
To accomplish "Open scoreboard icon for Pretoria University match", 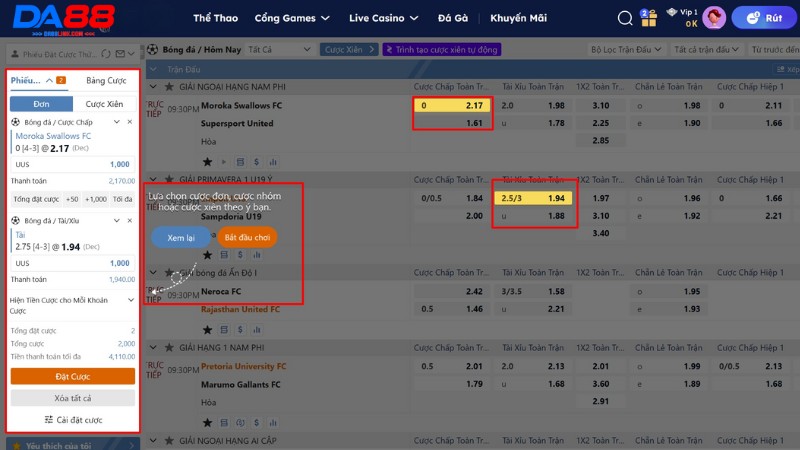I will point(223,422).
